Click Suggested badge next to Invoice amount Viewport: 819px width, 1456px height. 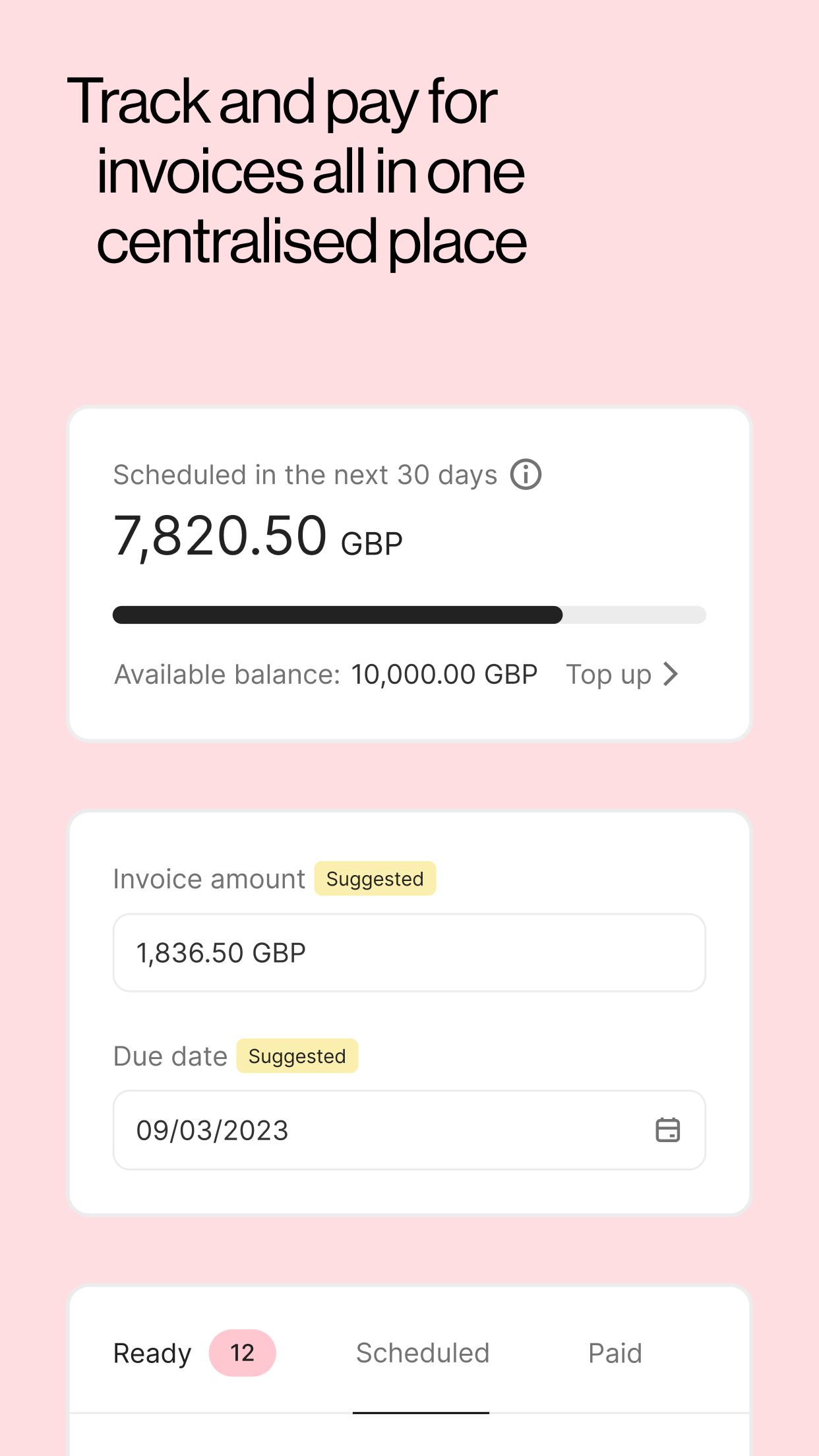click(375, 879)
